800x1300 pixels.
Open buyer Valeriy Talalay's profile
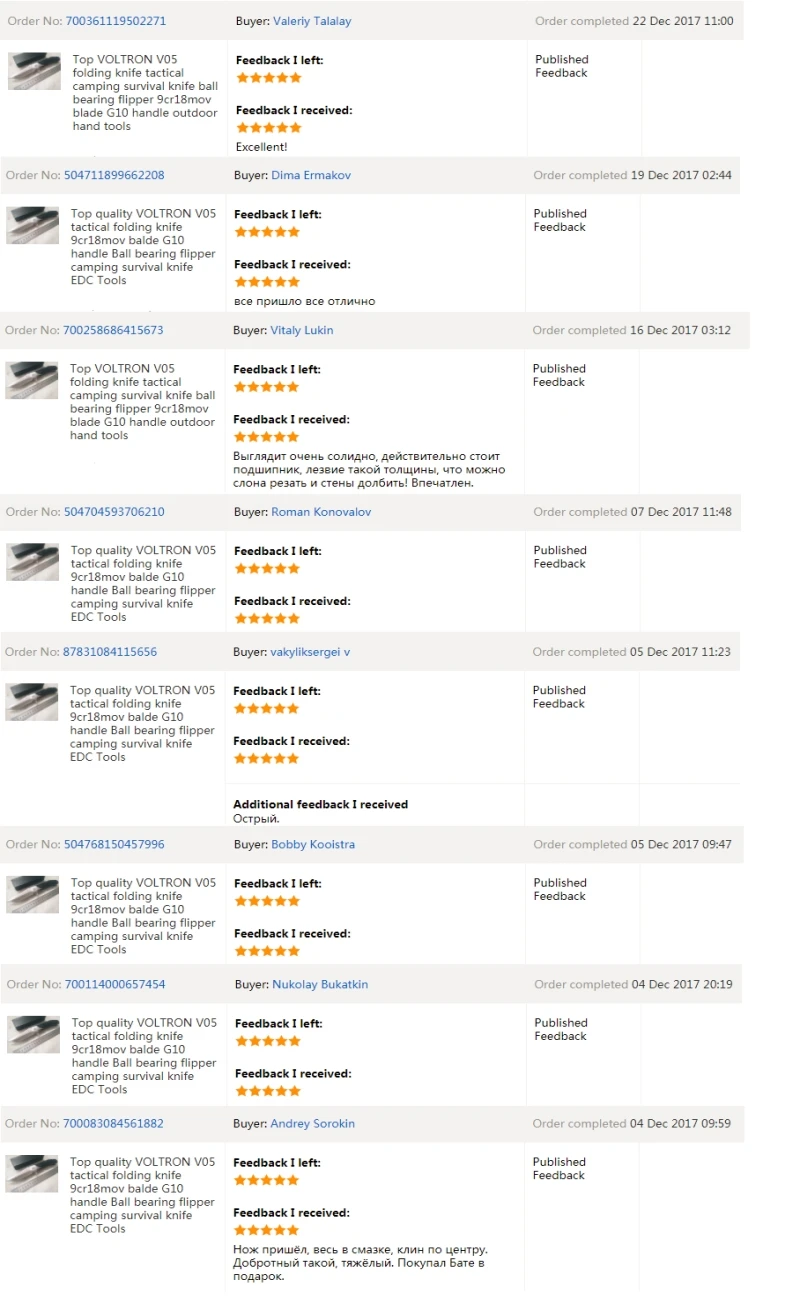pos(312,21)
